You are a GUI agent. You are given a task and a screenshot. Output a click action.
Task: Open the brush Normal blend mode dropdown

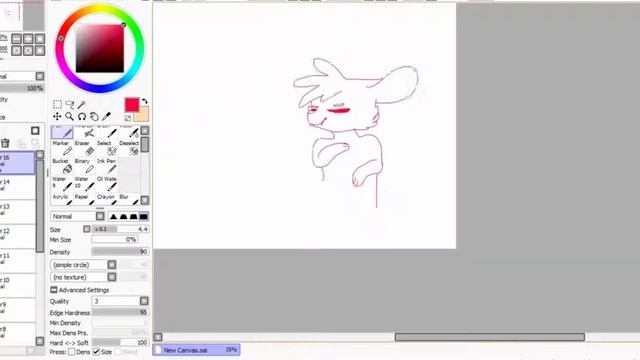point(100,216)
